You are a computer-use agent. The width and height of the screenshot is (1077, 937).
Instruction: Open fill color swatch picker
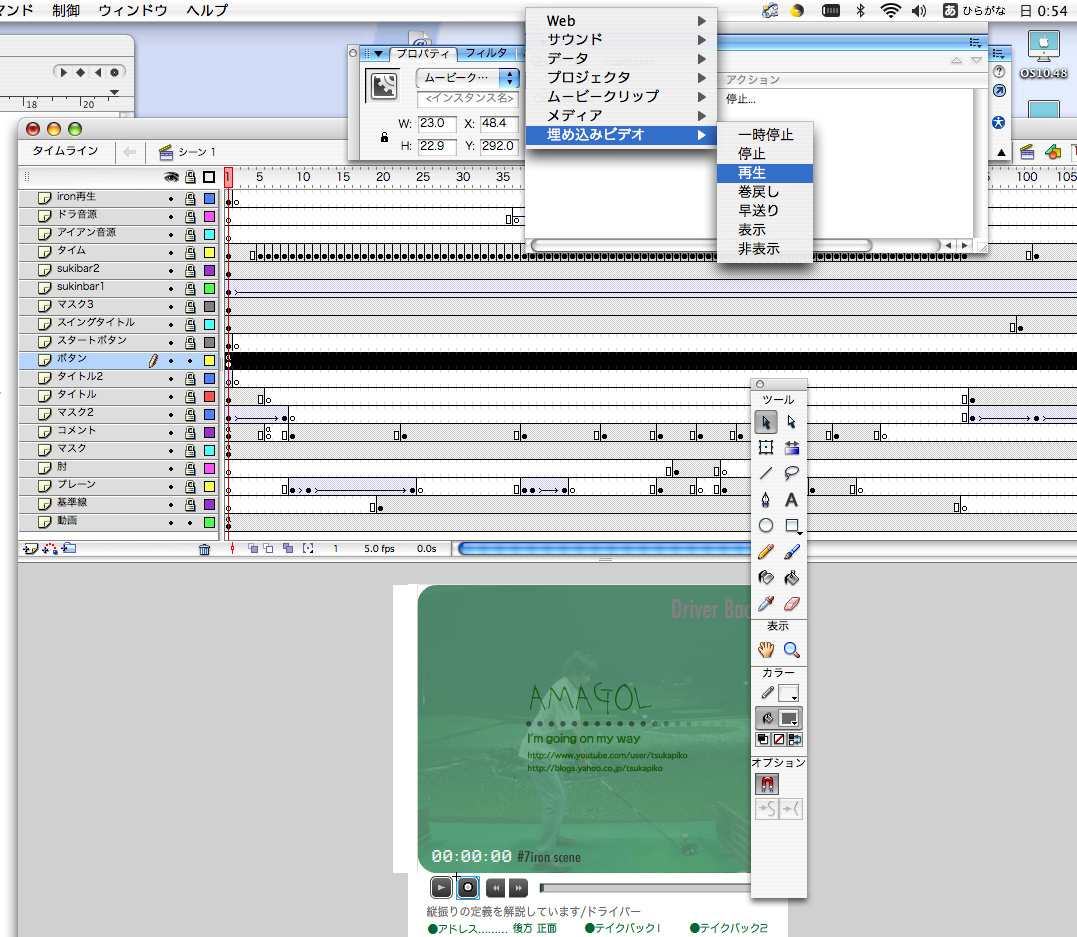(789, 719)
